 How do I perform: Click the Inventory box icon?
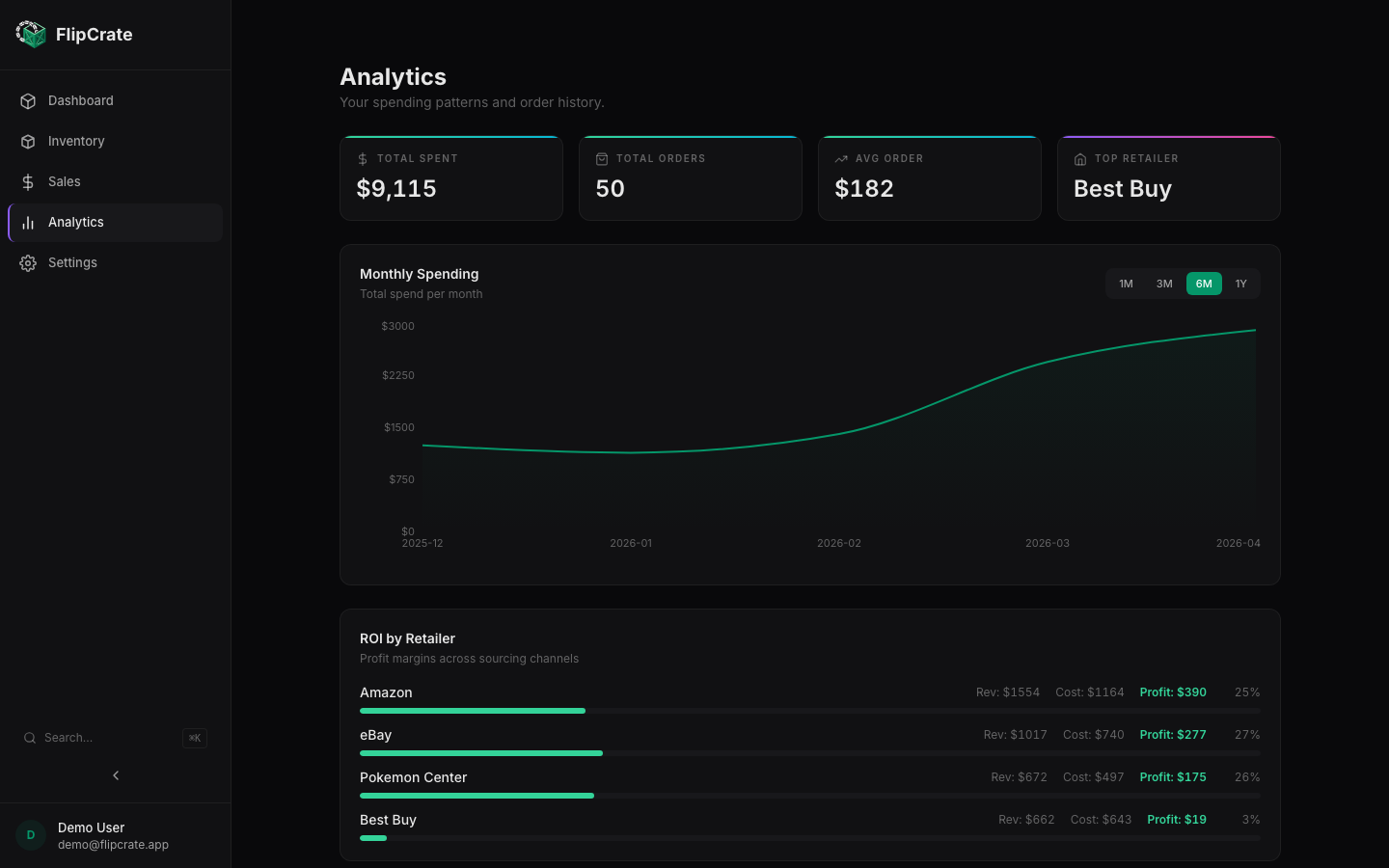tap(27, 141)
